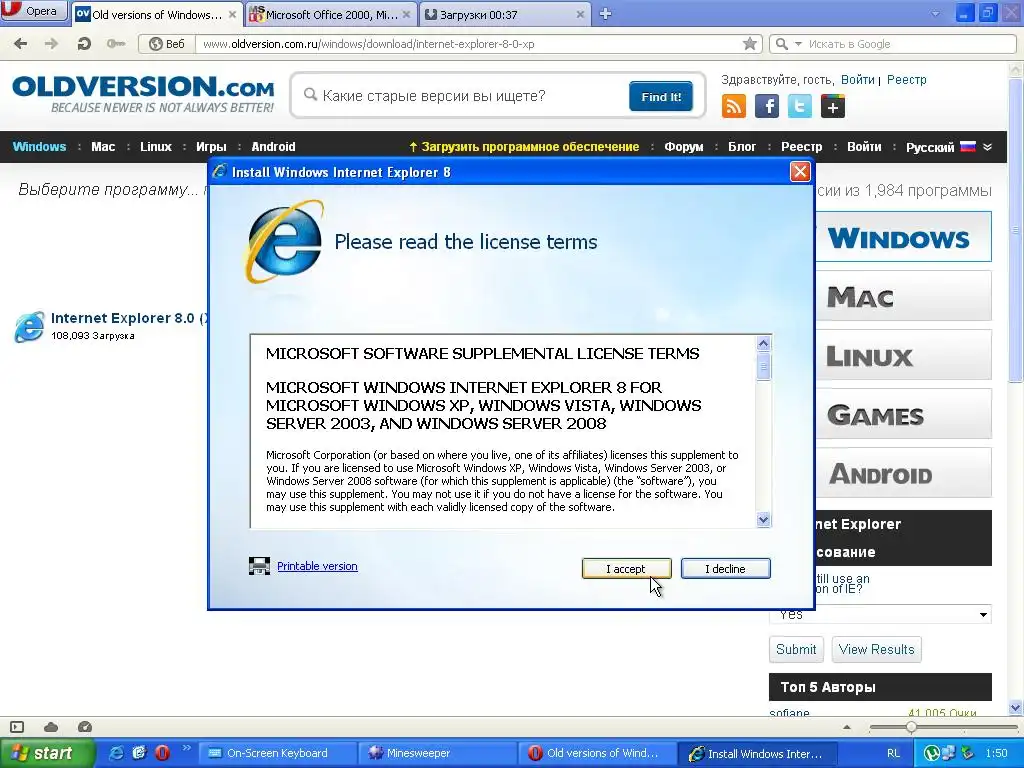Click the Opera panel toggle icon in status bar
Image resolution: width=1024 pixels, height=768 pixels.
click(x=17, y=727)
